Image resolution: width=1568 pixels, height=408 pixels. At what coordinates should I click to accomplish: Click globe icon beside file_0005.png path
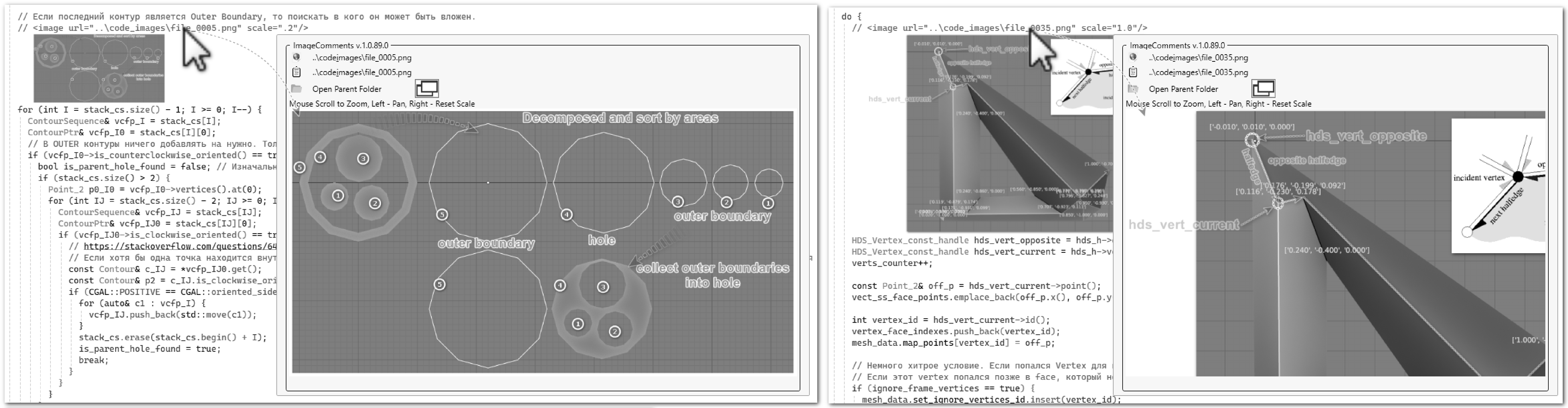296,57
